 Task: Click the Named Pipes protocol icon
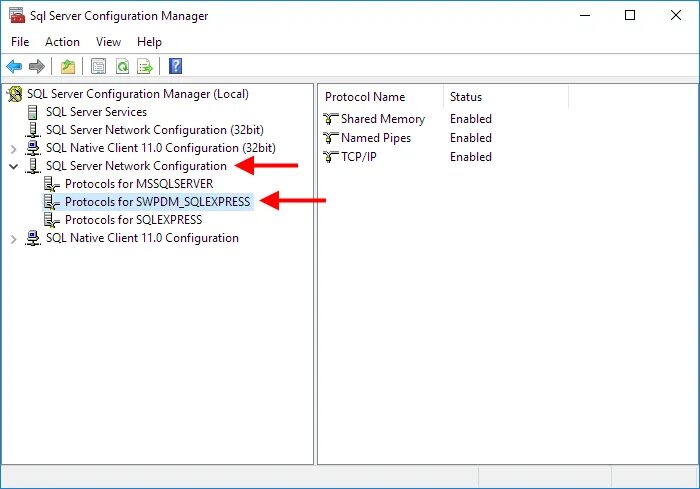click(330, 138)
